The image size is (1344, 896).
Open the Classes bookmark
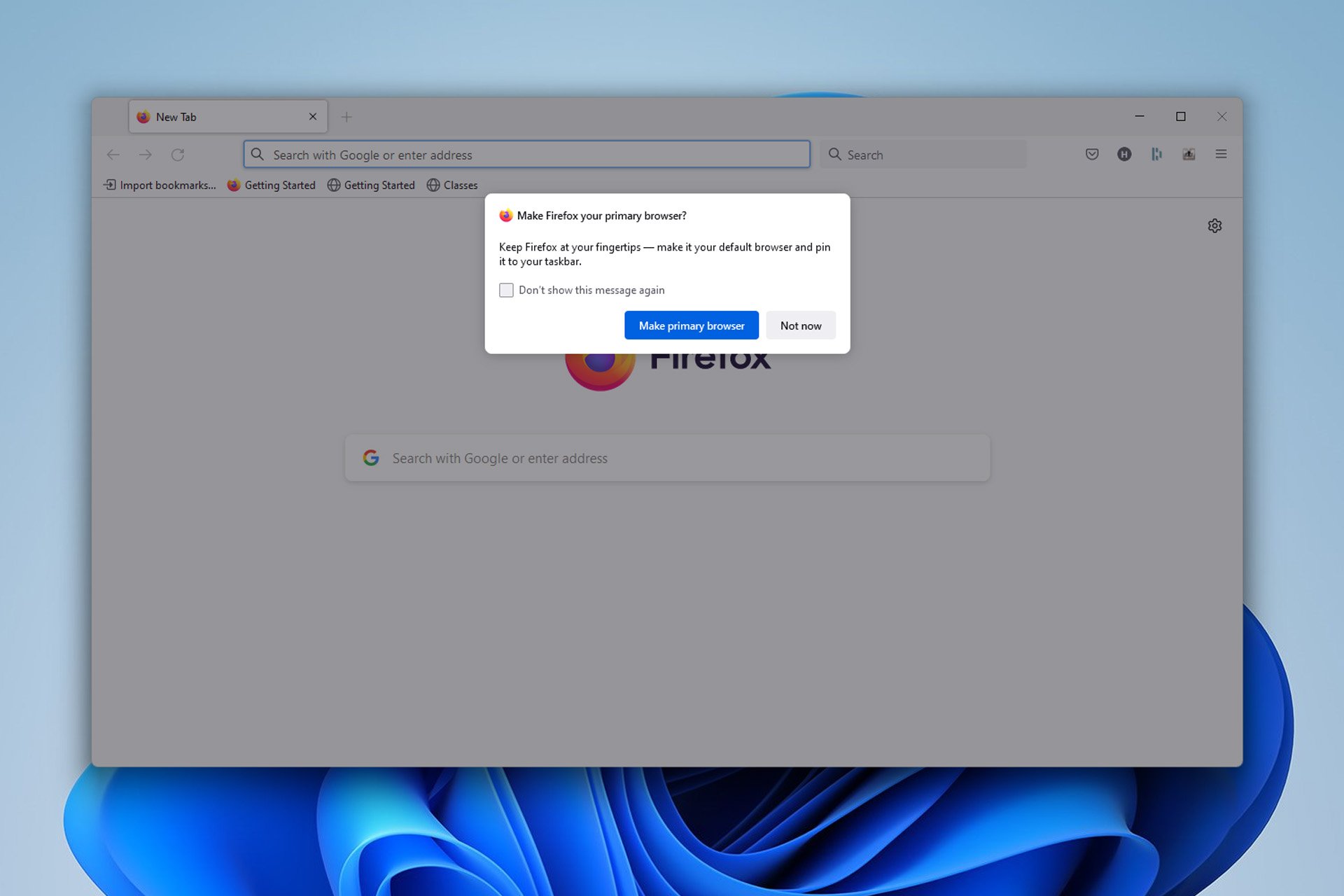coord(452,185)
